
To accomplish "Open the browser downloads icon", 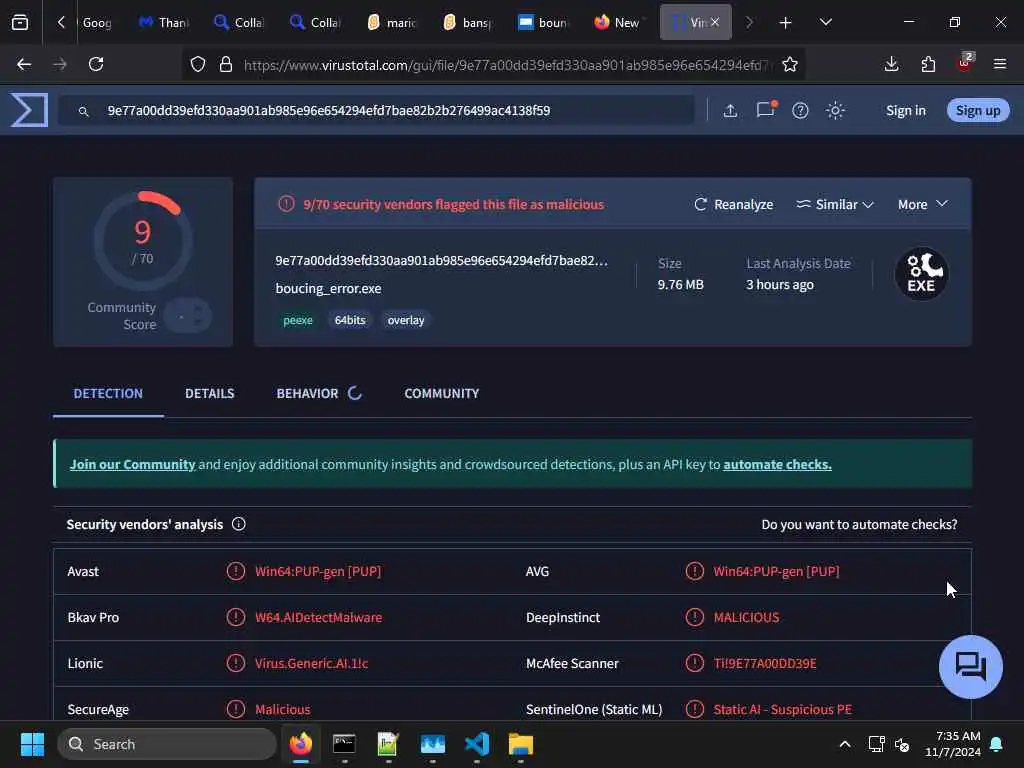I will [x=891, y=64].
